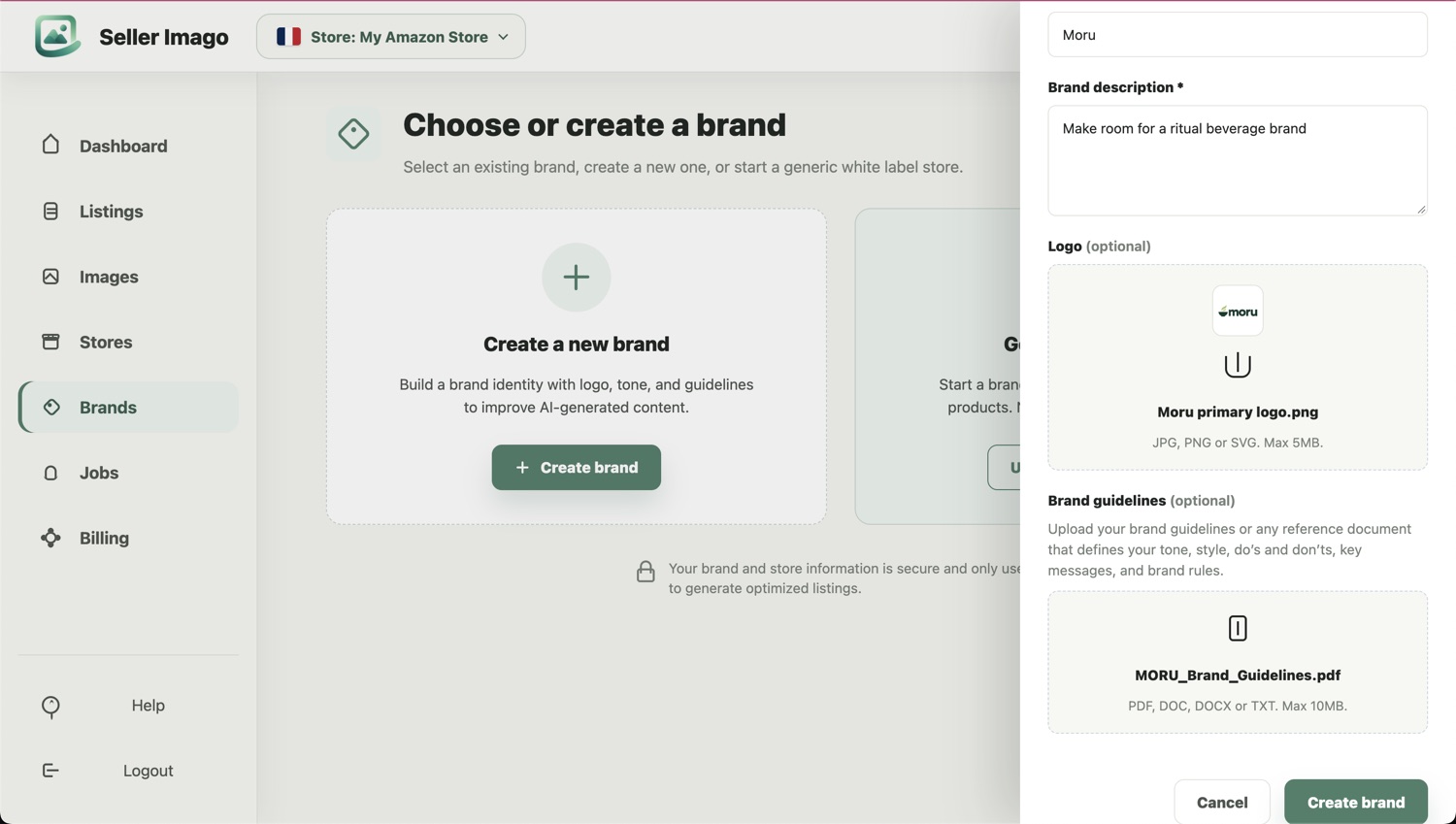Open Stores section in sidebar
This screenshot has height=824, width=1456.
pyautogui.click(x=129, y=342)
